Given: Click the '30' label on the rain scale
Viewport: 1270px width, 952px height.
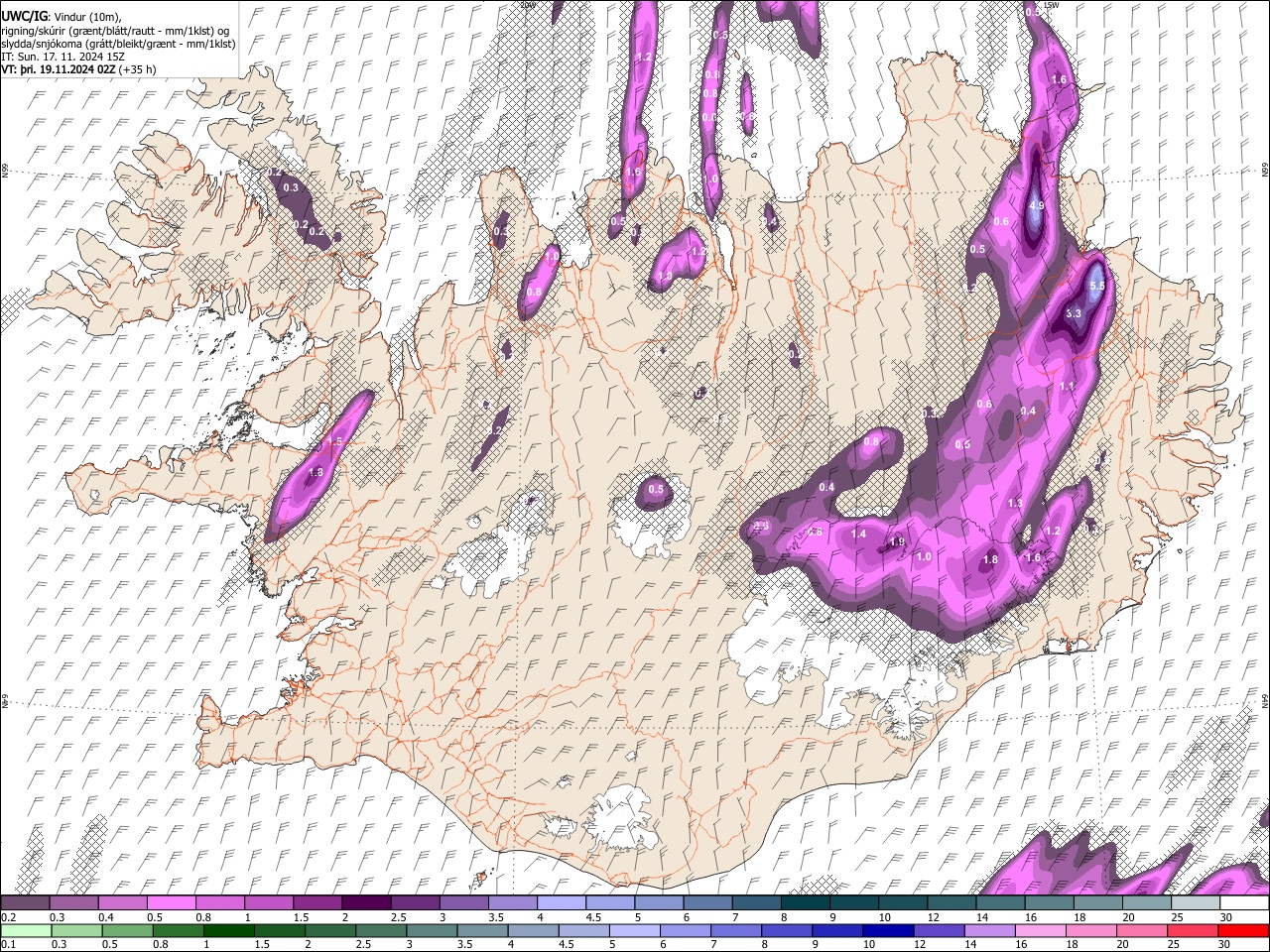Looking at the screenshot, I should (1225, 944).
